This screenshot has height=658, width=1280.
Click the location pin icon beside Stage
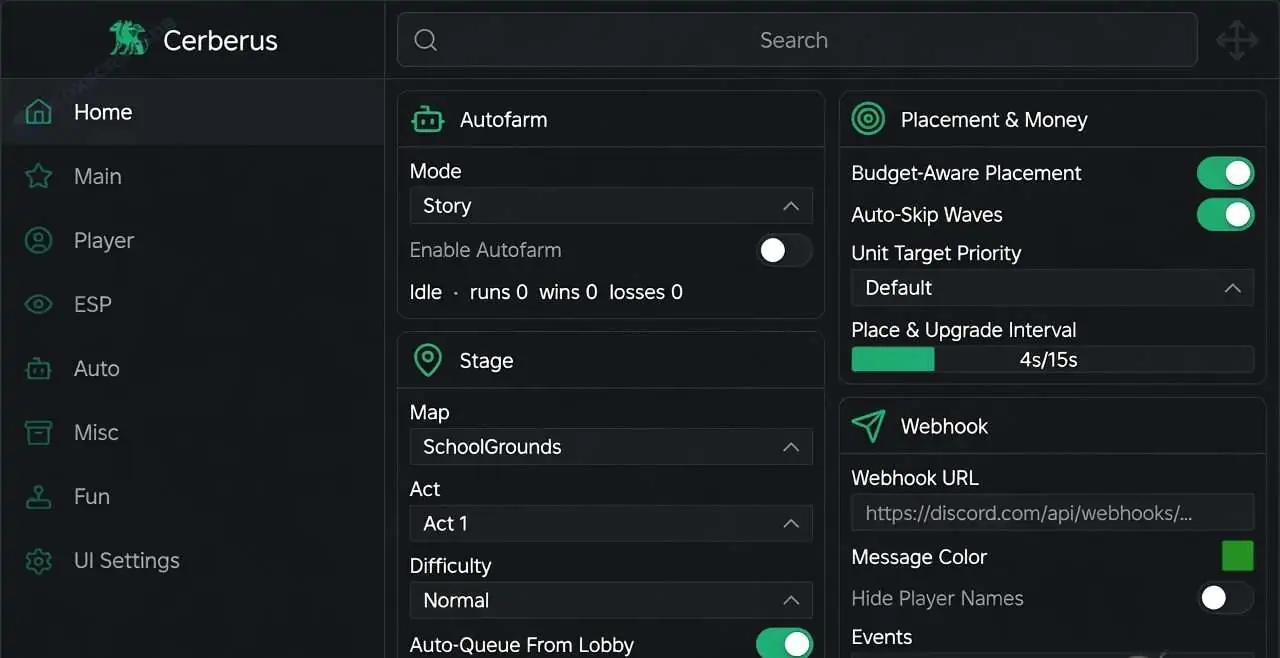click(428, 361)
